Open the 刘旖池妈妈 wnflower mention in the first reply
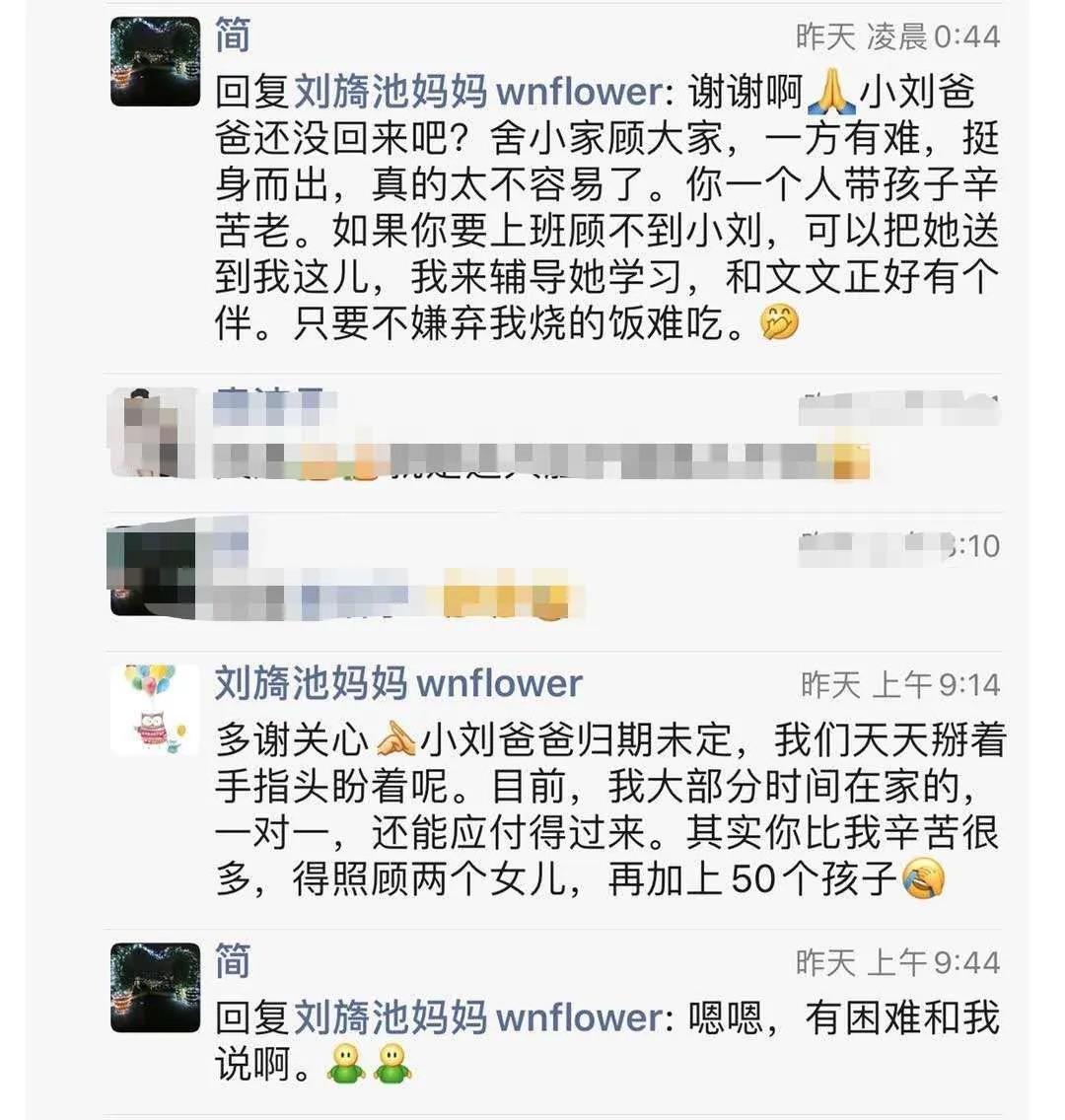1065x1120 pixels. click(479, 92)
